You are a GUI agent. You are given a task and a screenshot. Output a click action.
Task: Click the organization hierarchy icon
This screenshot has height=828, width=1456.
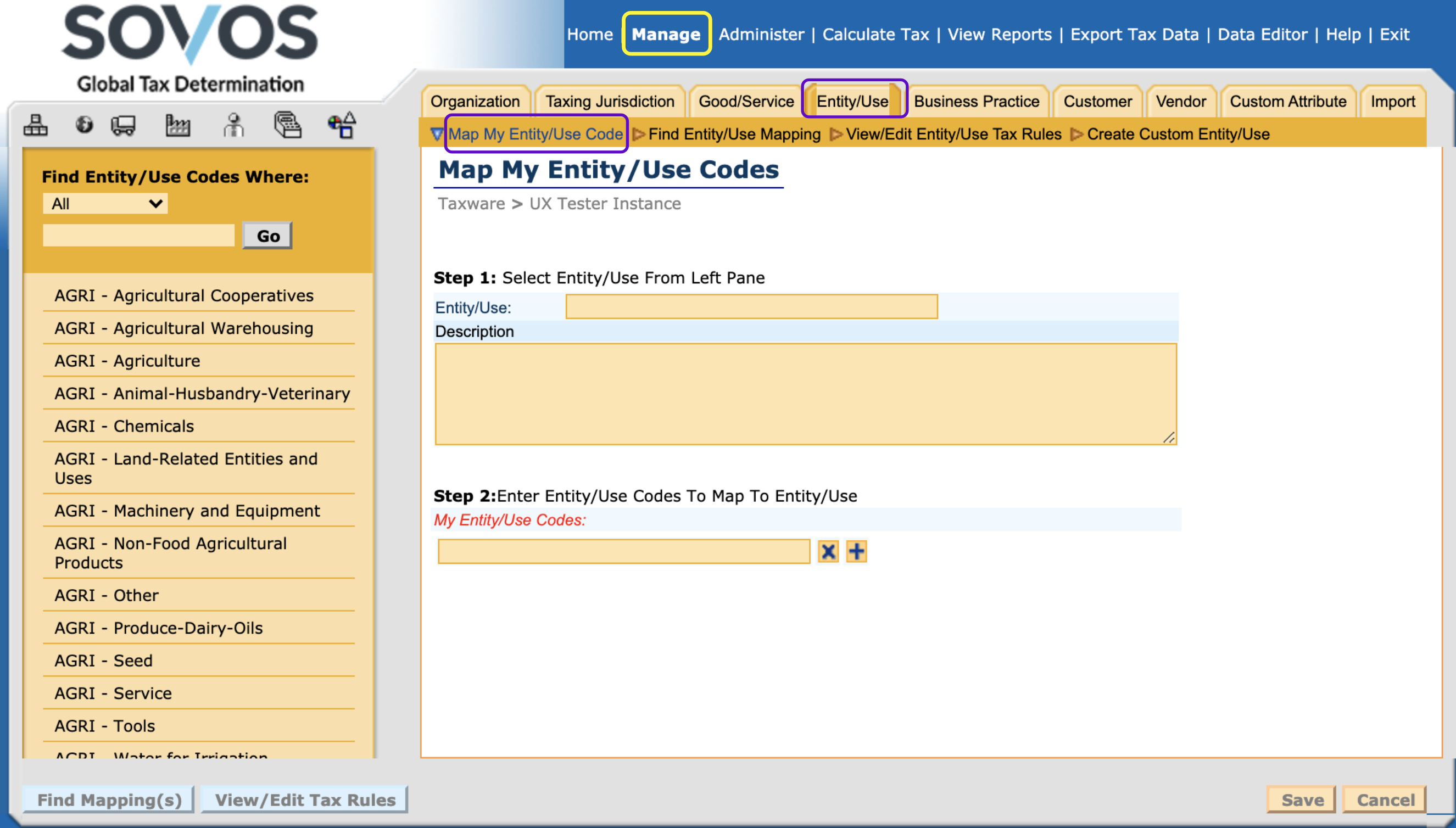click(35, 125)
